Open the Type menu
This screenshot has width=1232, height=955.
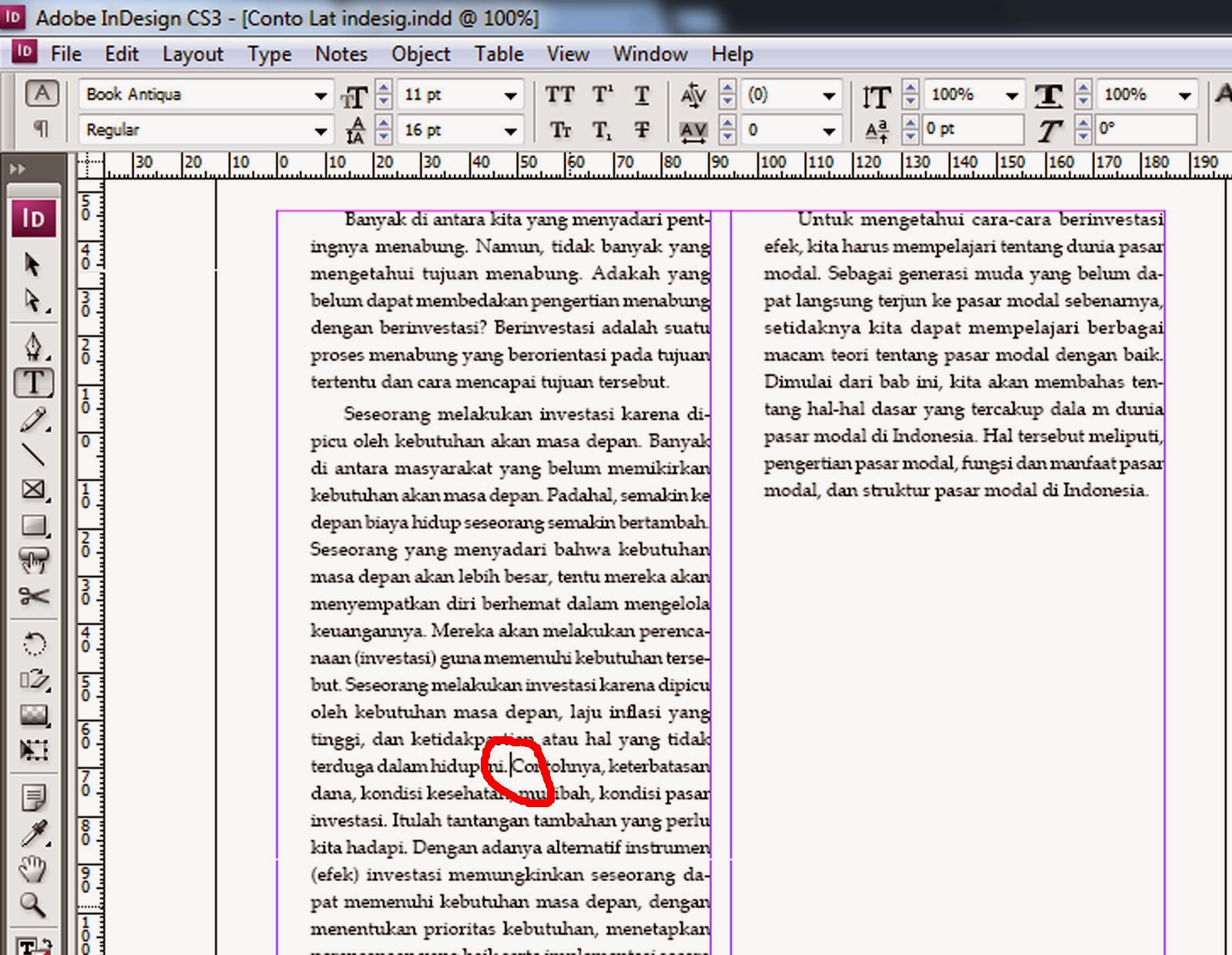[270, 54]
